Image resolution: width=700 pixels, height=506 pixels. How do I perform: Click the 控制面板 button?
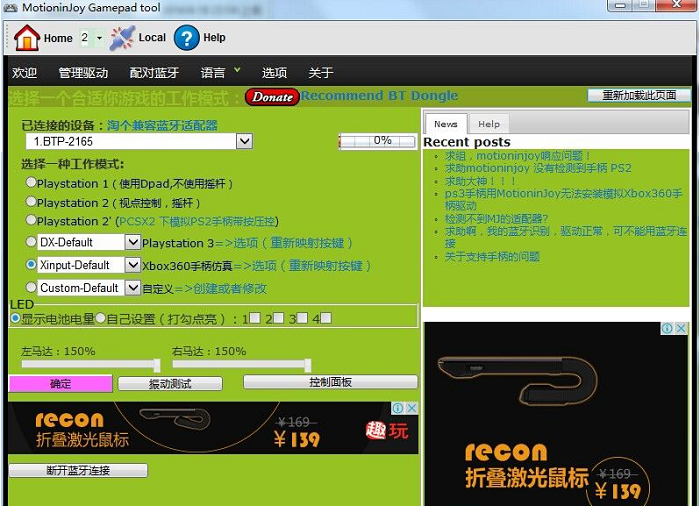[x=330, y=382]
